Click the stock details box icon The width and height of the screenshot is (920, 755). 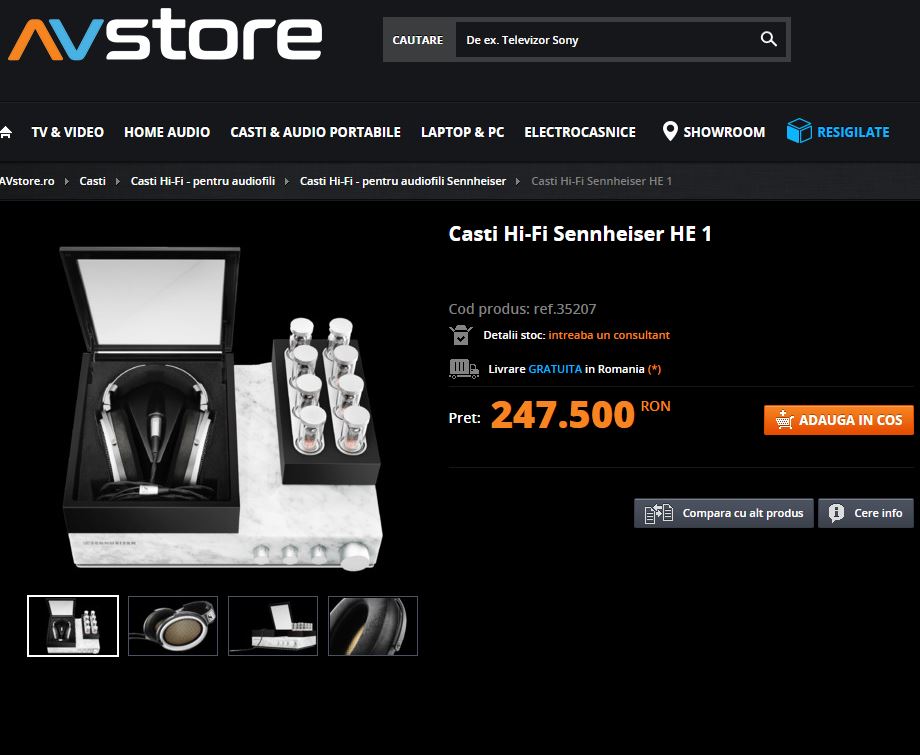click(461, 335)
